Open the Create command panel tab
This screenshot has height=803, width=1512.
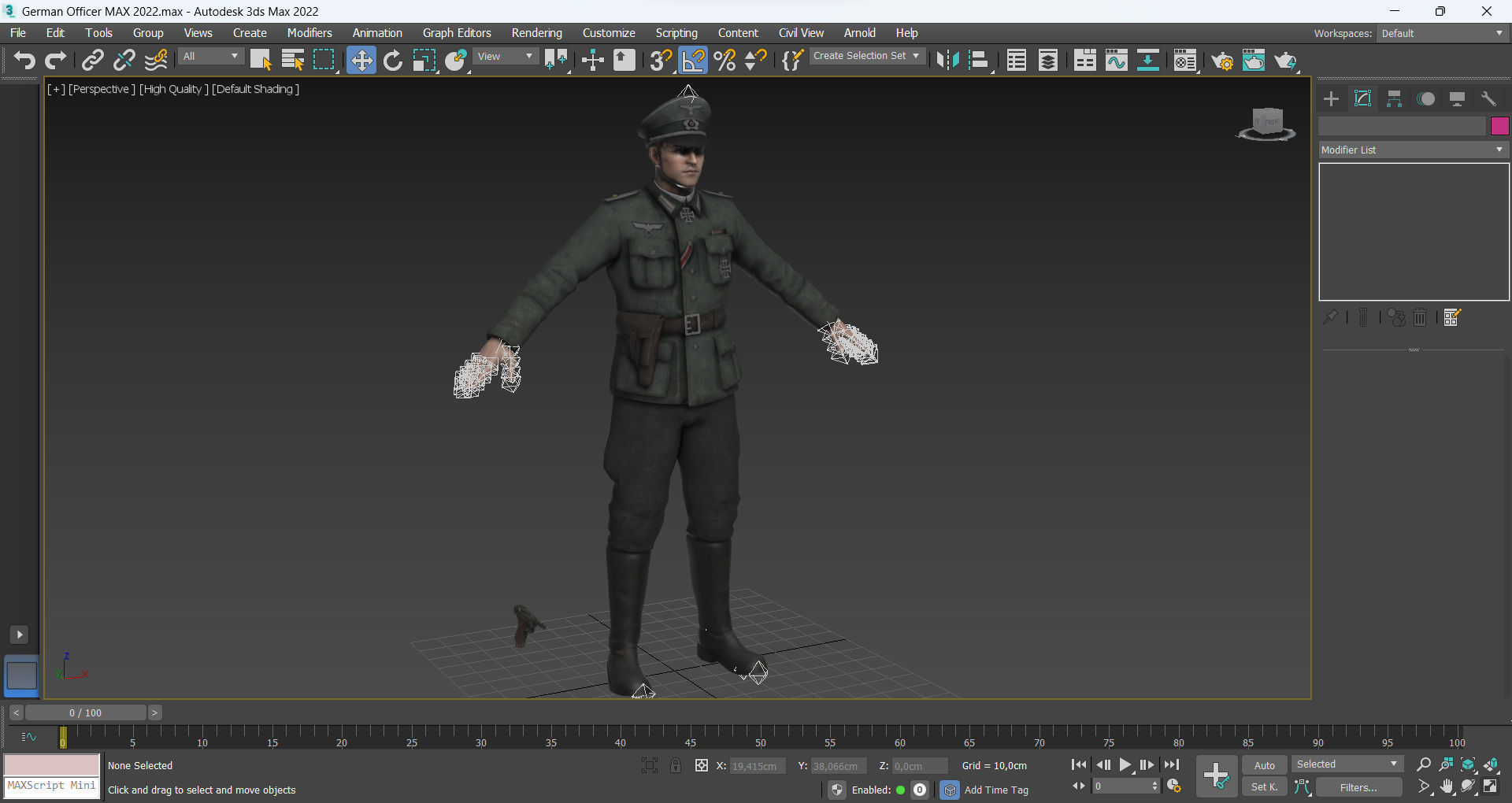[x=1332, y=98]
